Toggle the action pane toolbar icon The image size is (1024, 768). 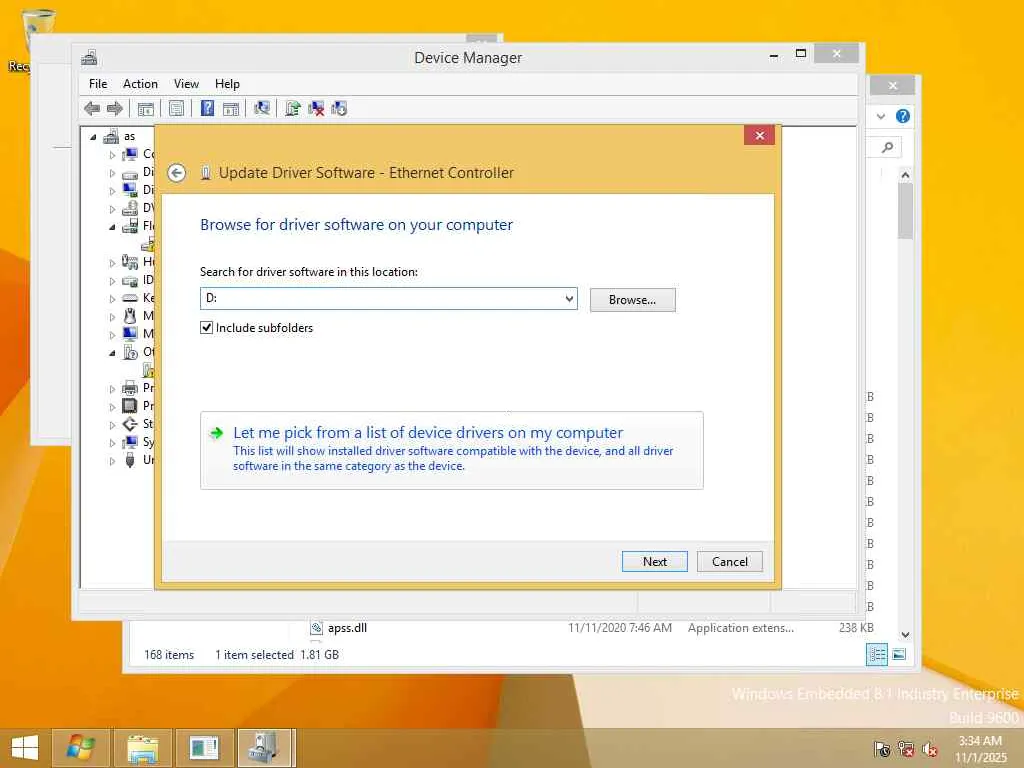(231, 108)
